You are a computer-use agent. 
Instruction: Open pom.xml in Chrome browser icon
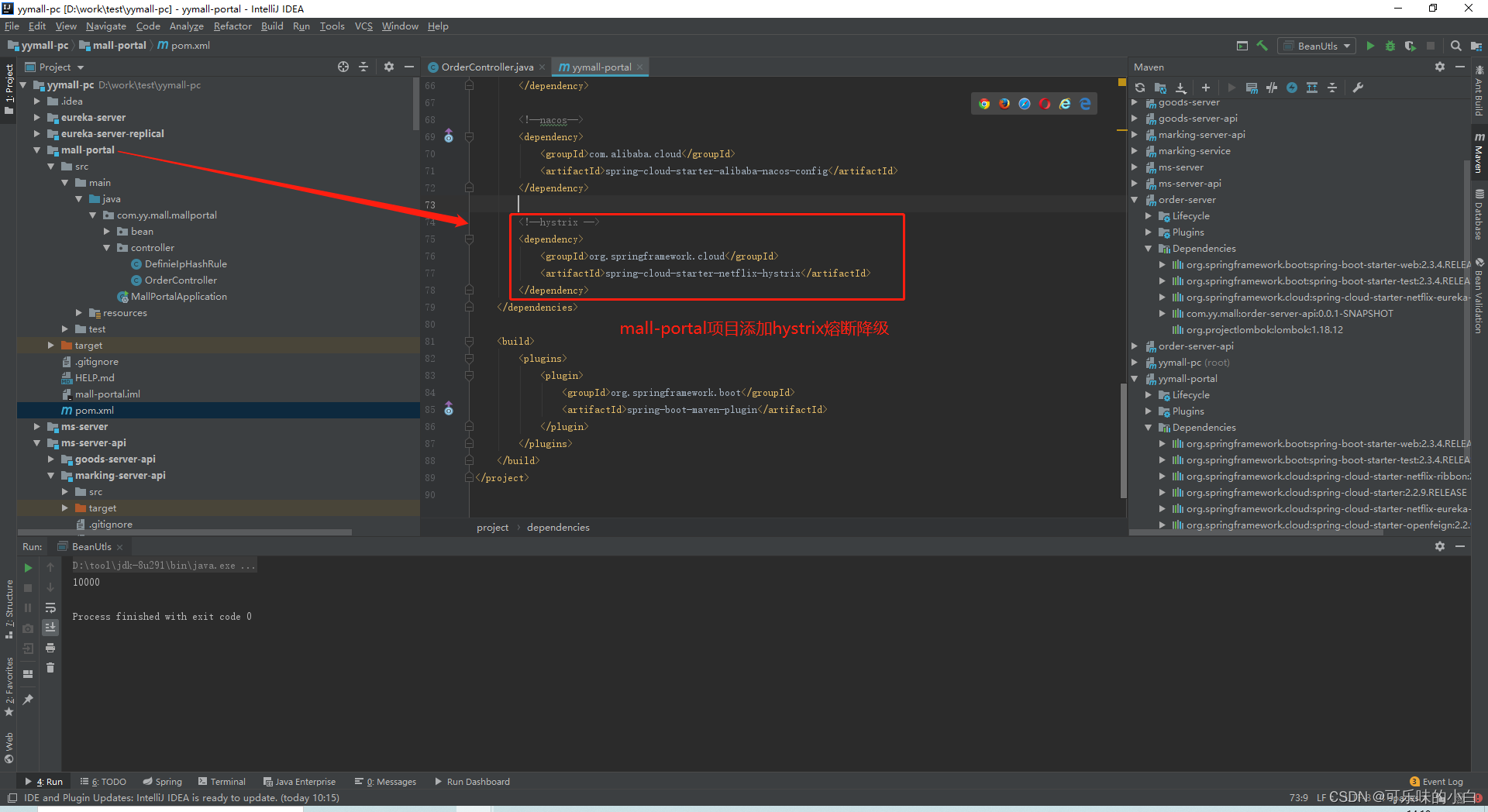(x=984, y=104)
